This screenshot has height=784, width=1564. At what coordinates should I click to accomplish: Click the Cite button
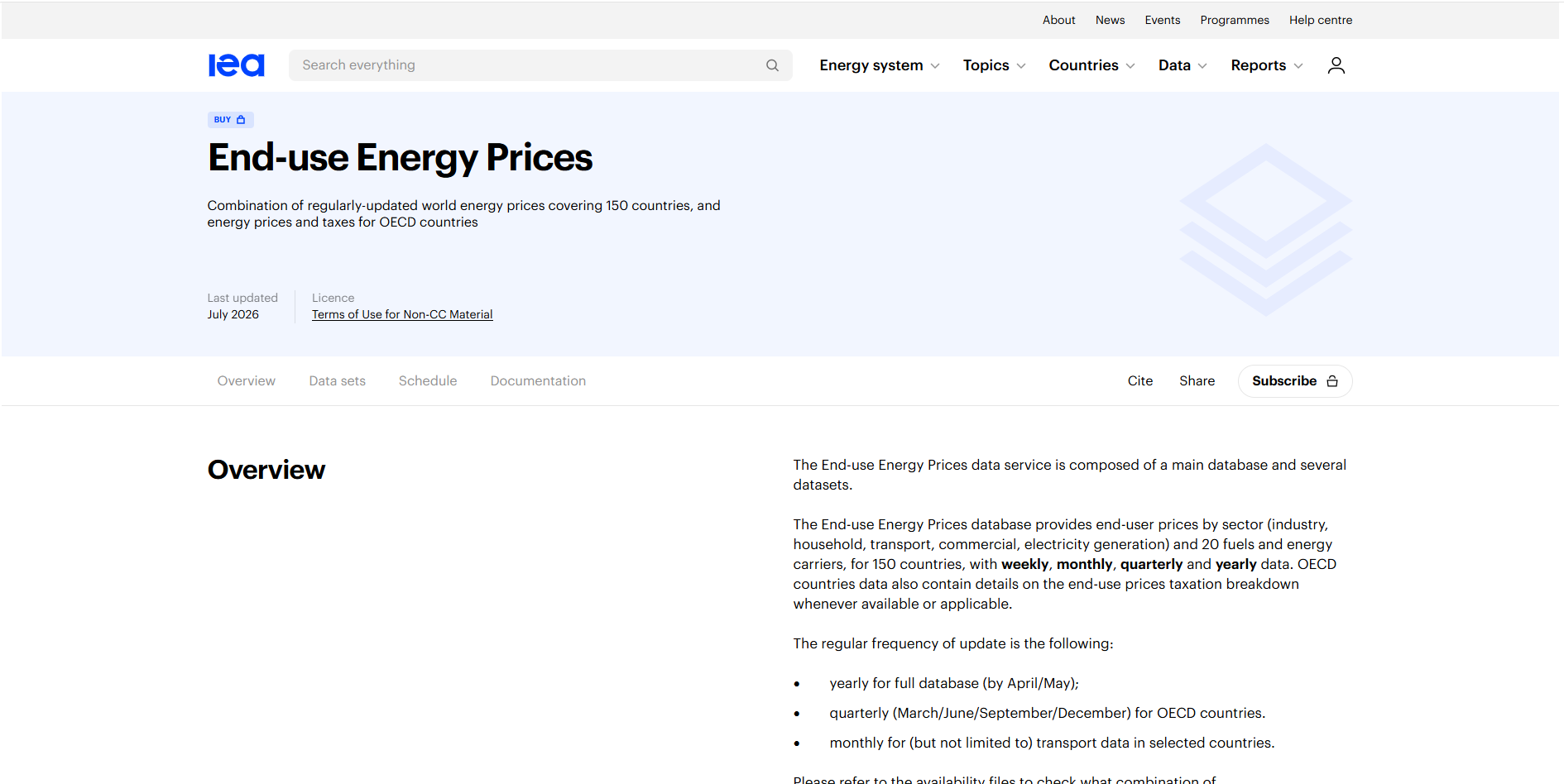tap(1139, 381)
